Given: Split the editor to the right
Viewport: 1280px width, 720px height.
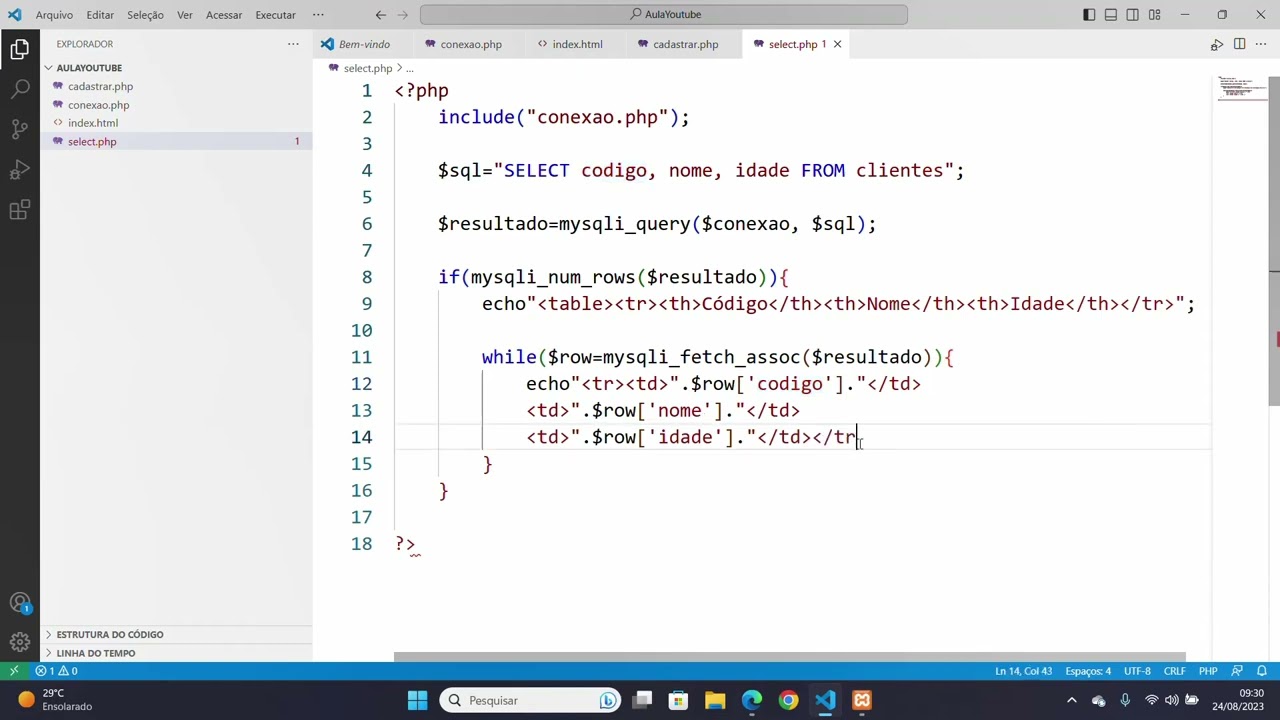Looking at the screenshot, I should (1239, 44).
